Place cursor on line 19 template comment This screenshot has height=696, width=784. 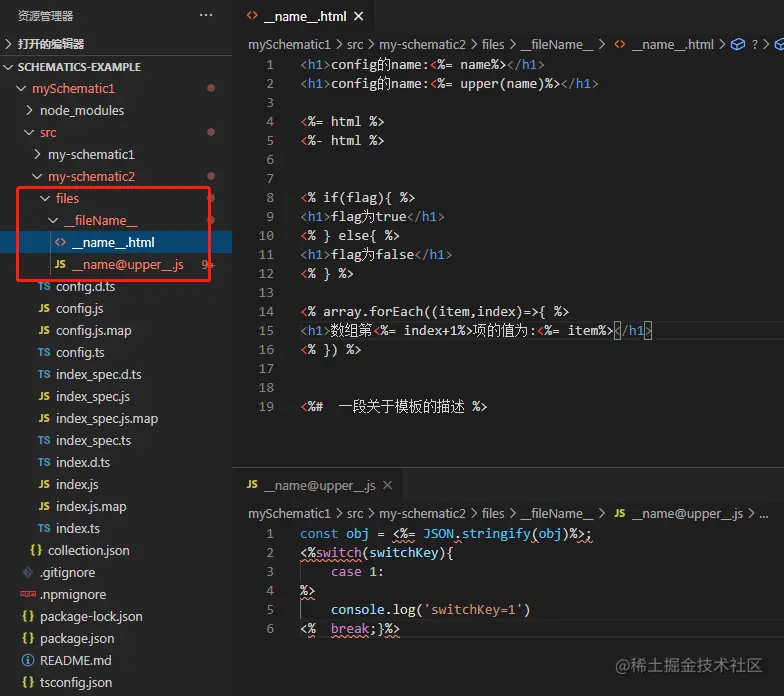tap(394, 406)
